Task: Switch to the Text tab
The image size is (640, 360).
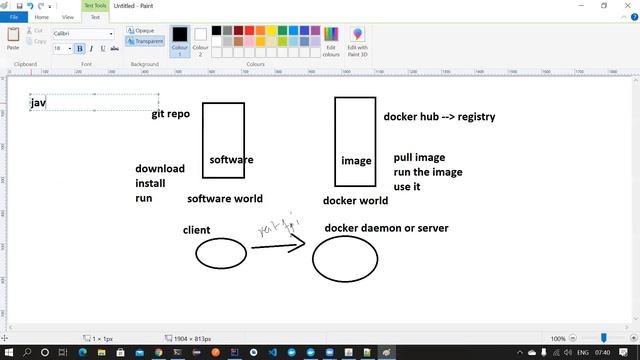Action: 95,17
